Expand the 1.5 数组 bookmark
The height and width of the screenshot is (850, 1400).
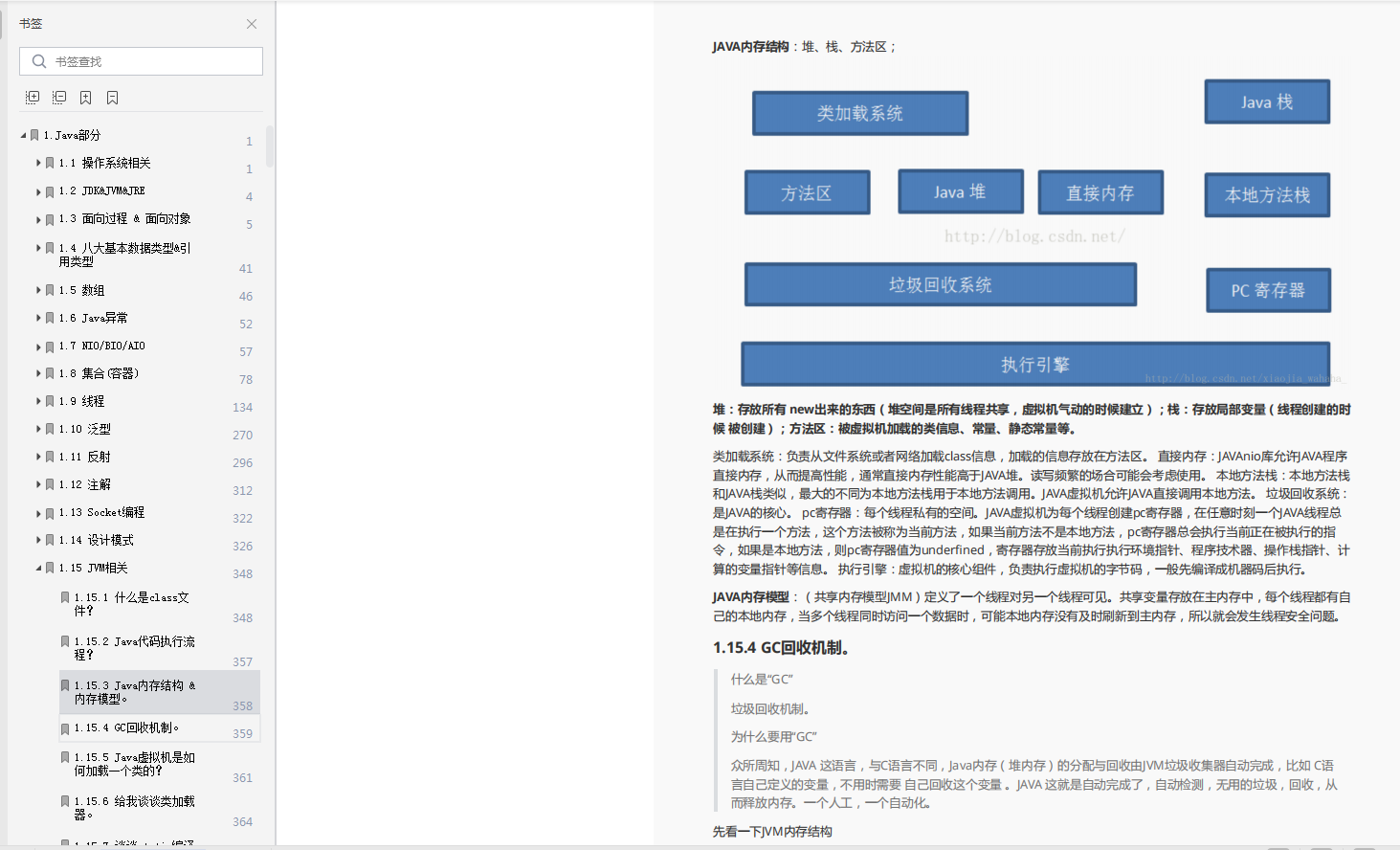(38, 290)
